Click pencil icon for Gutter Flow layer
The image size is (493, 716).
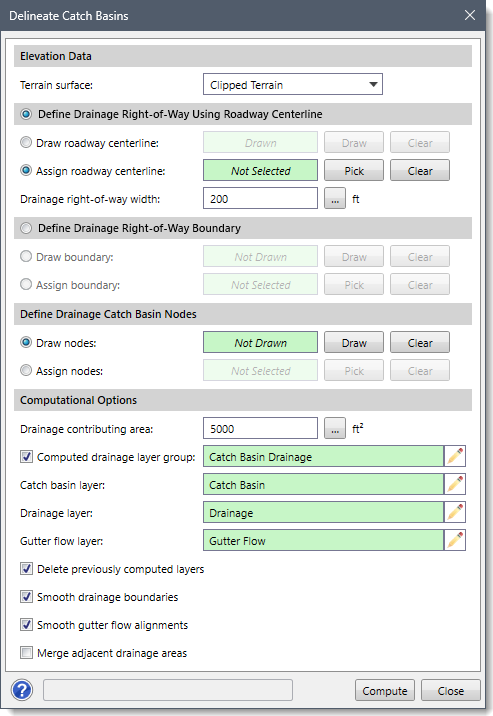click(x=455, y=540)
